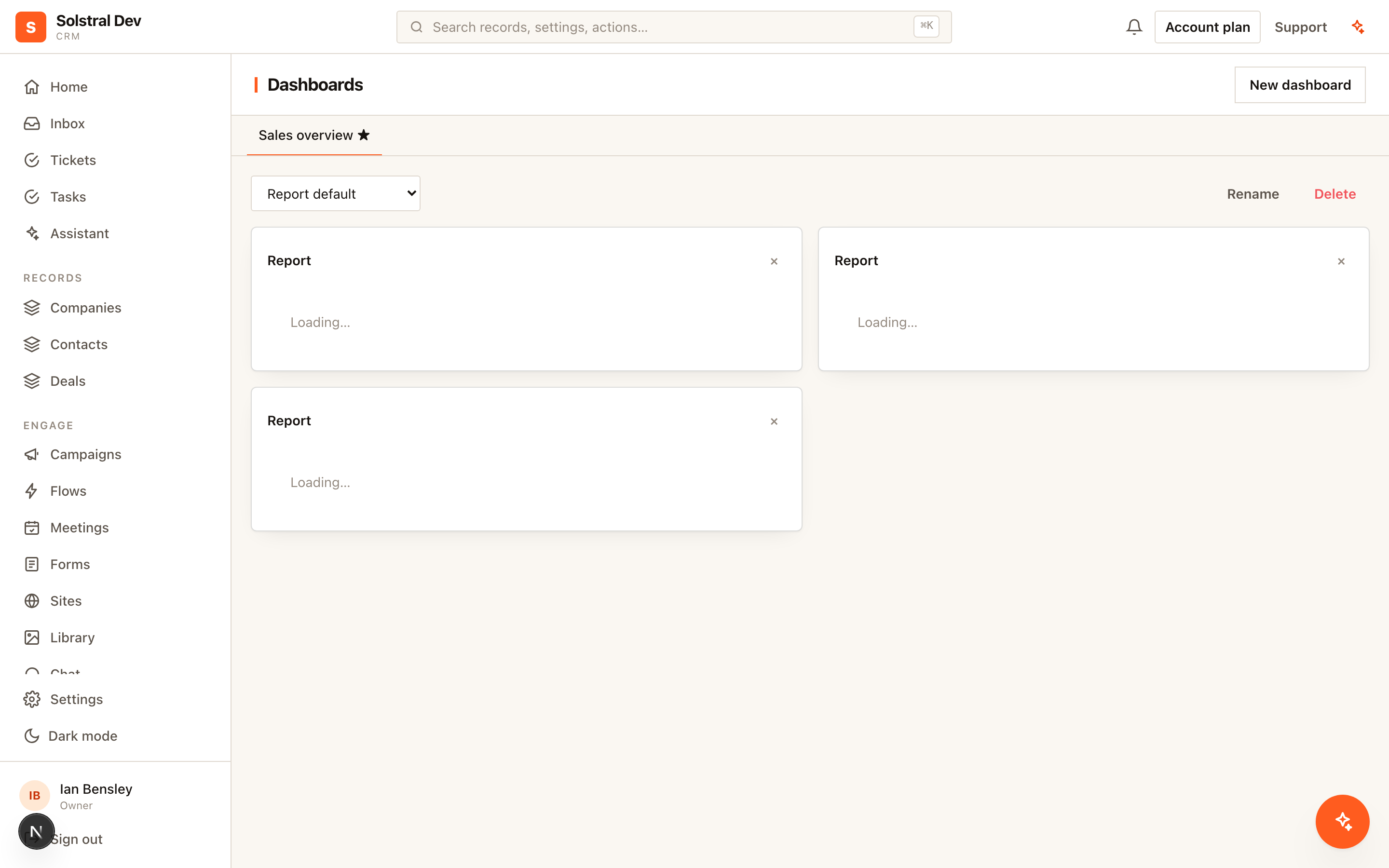This screenshot has height=868, width=1389.
Task: Open Flows lightning item
Action: coord(115,491)
